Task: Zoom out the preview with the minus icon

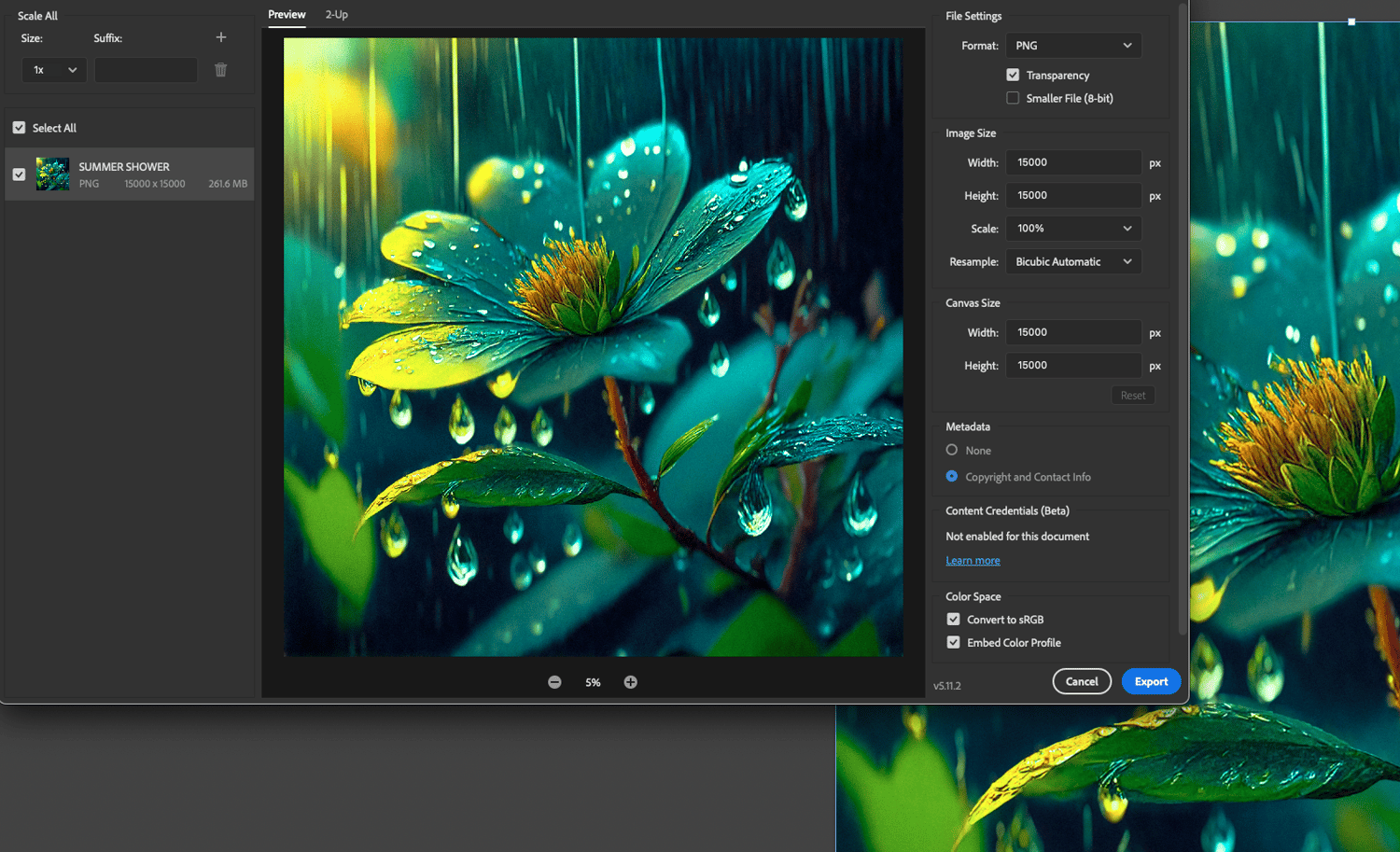Action: tap(554, 682)
